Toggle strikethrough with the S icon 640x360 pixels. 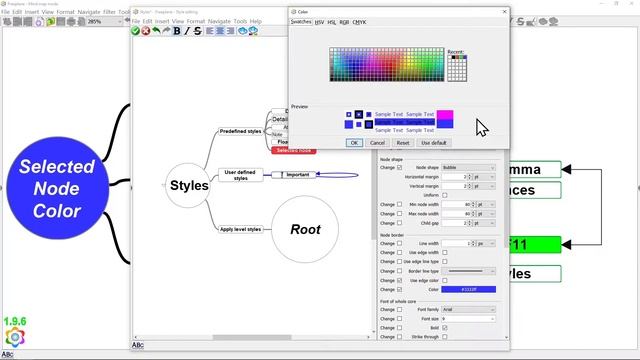pos(198,31)
